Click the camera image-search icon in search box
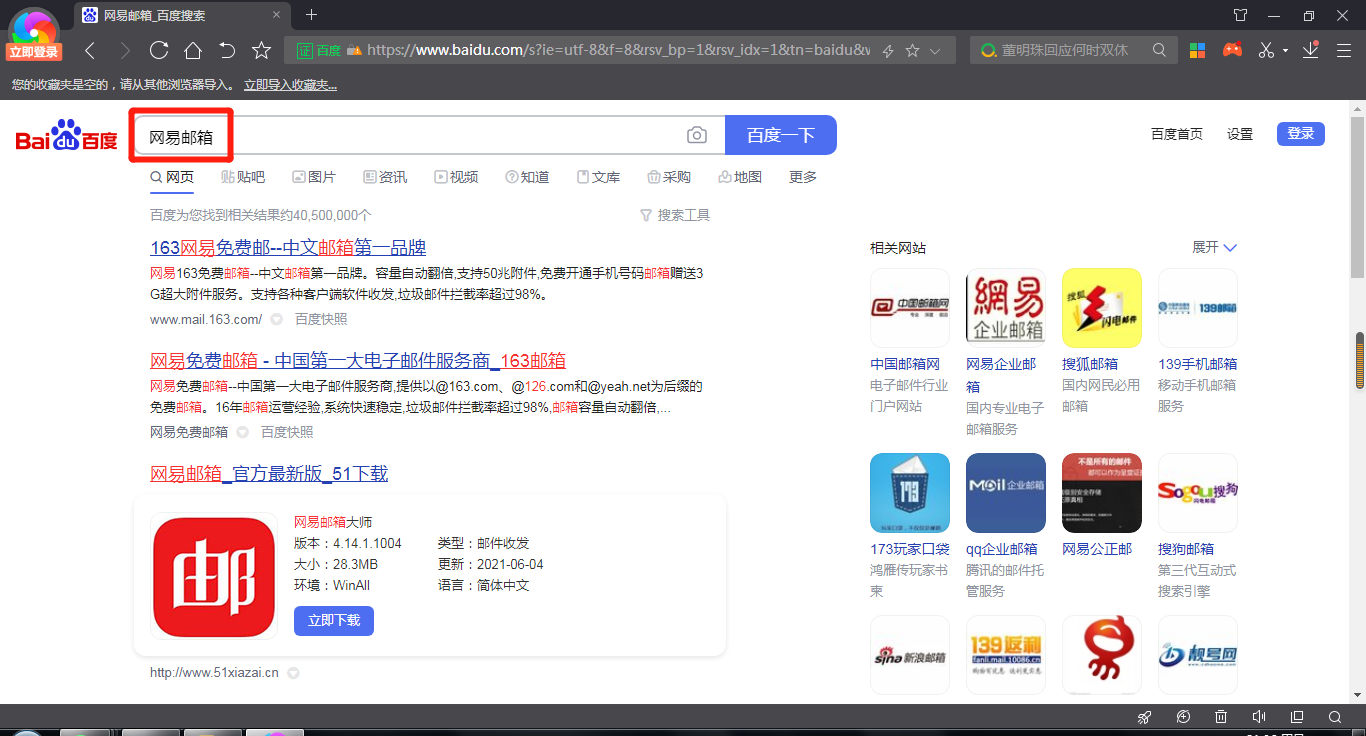Viewport: 1366px width, 736px height. [697, 136]
